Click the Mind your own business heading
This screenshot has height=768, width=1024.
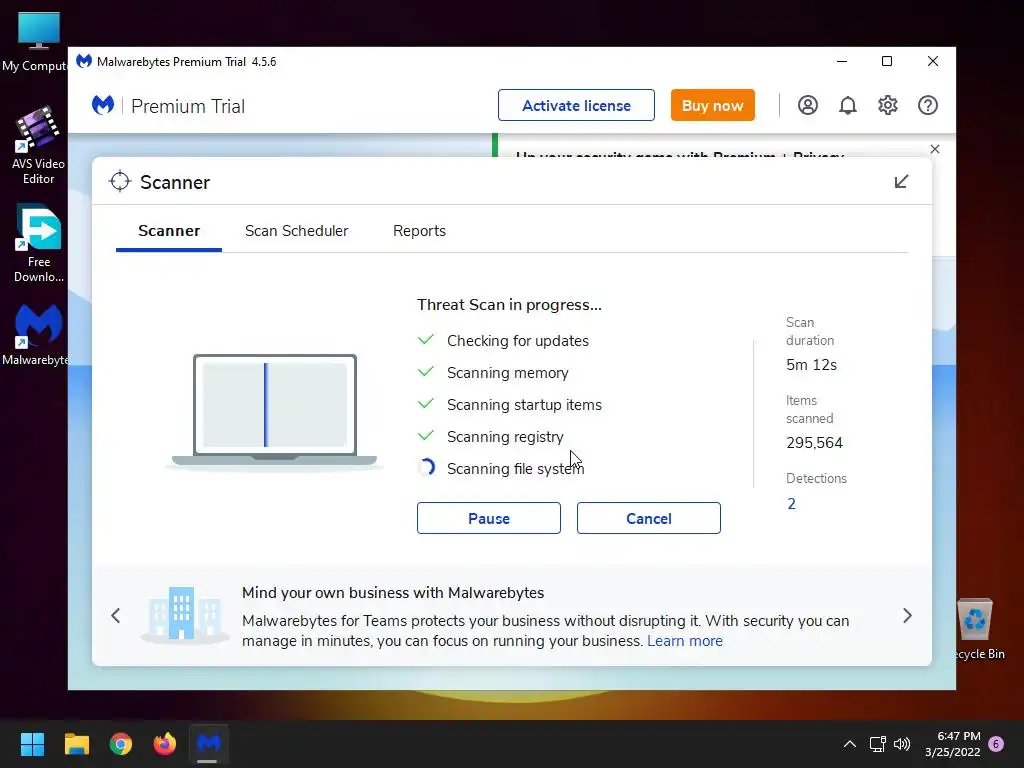(392, 592)
